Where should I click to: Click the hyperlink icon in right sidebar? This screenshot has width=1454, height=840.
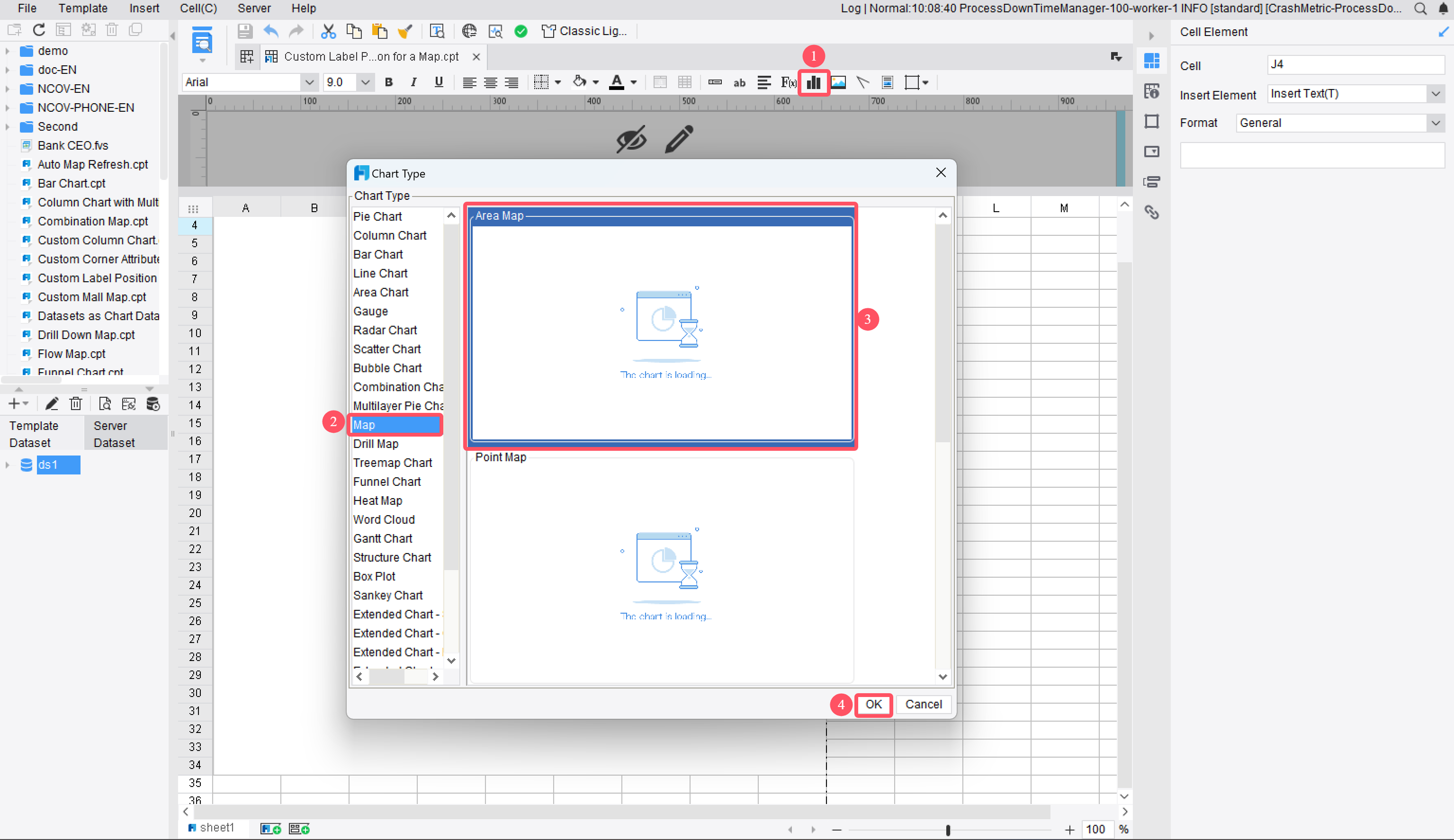pos(1152,212)
